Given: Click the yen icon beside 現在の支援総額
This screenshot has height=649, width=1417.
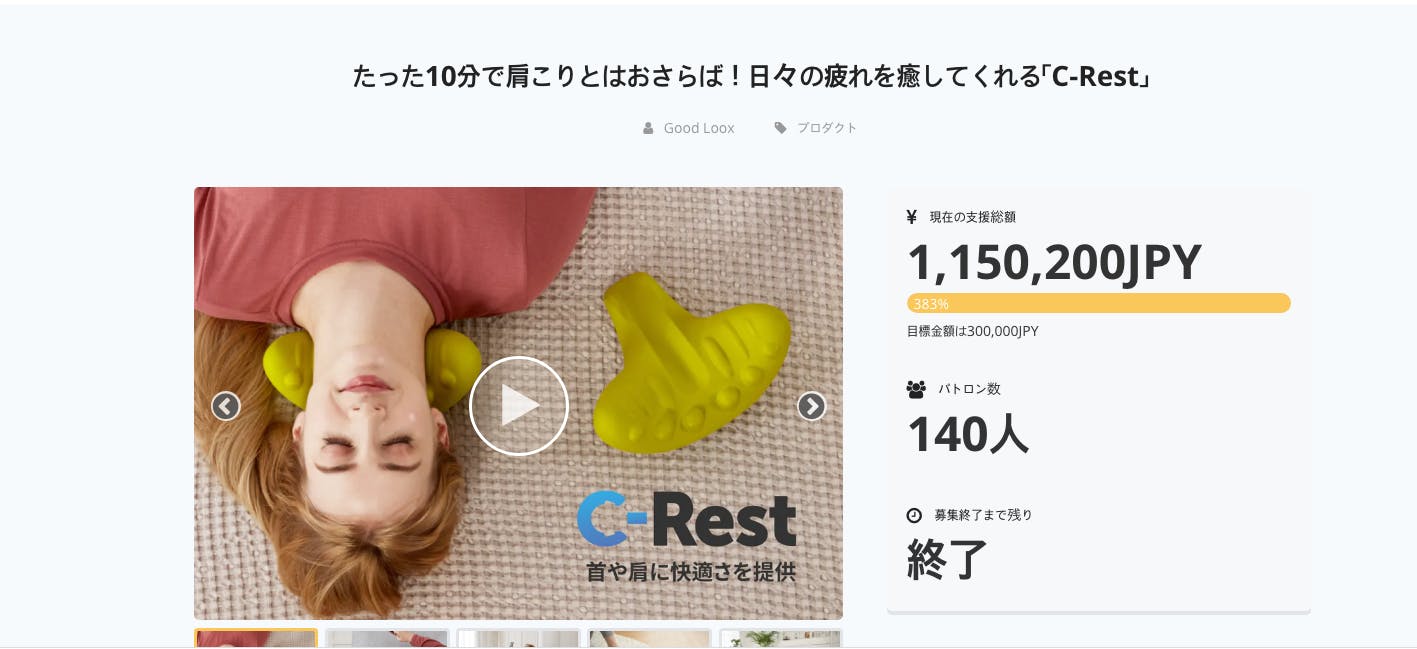Looking at the screenshot, I should pos(911,216).
